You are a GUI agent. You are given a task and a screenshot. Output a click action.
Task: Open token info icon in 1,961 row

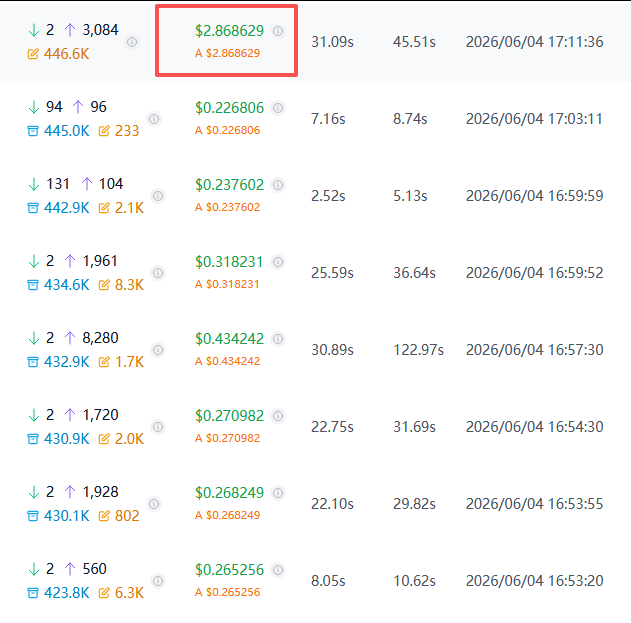click(x=158, y=273)
